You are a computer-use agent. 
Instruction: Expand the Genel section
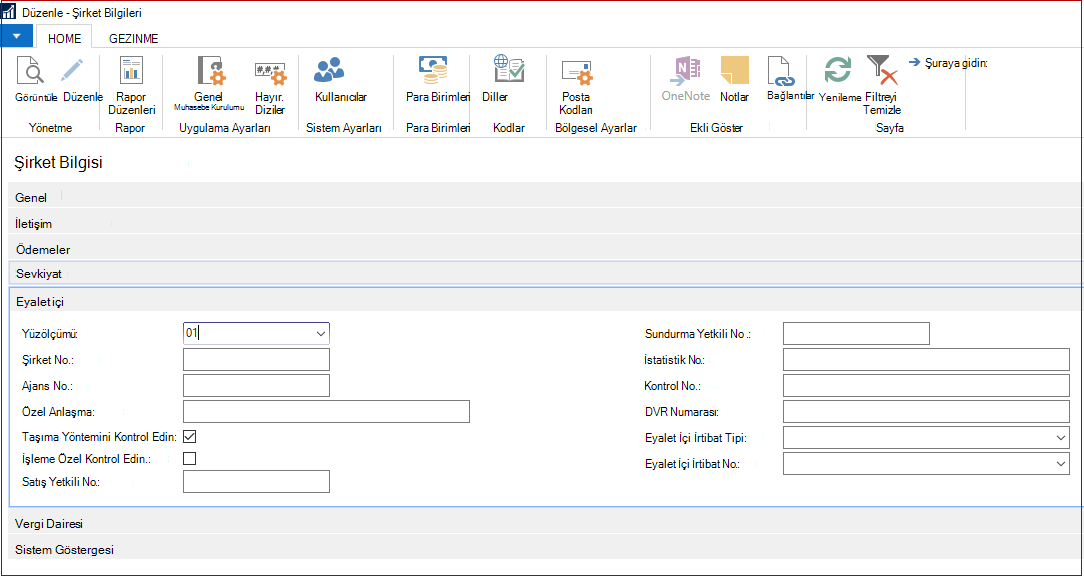coord(546,197)
